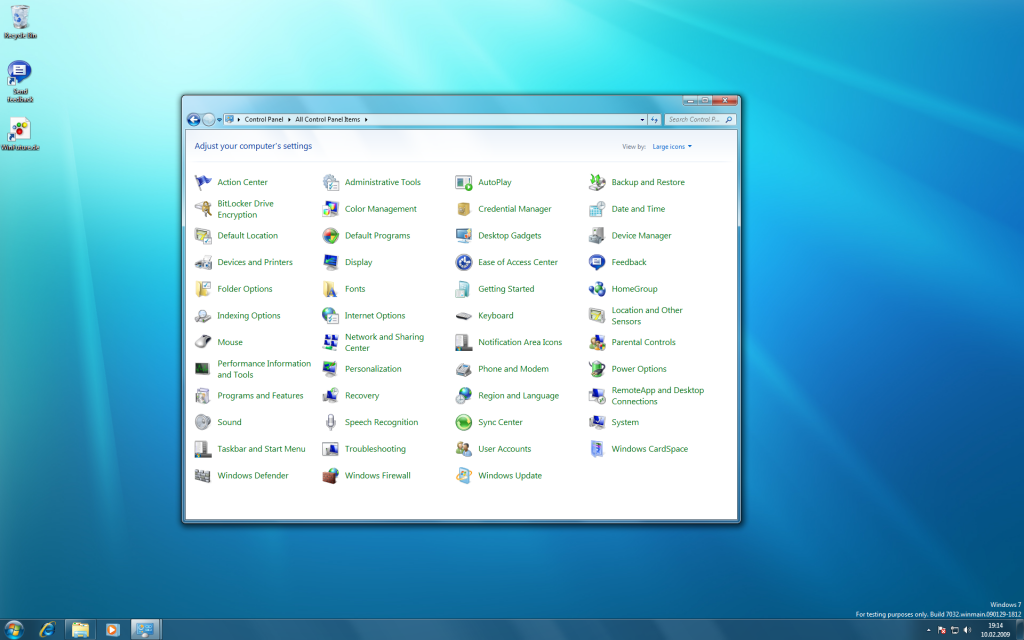Open the Network and Sharing Center link

[x=384, y=342]
